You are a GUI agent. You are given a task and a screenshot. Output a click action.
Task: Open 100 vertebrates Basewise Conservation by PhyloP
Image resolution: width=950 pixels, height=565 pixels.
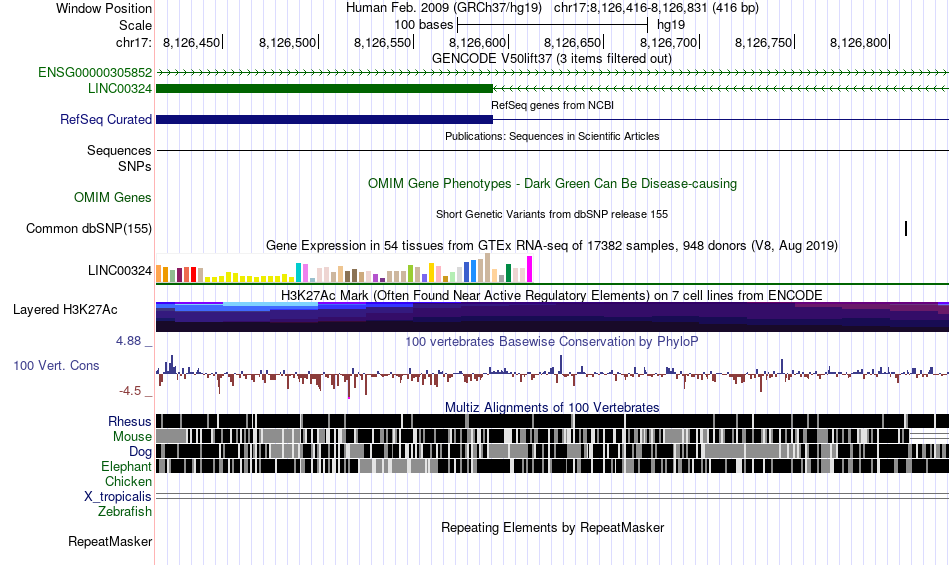point(552,342)
